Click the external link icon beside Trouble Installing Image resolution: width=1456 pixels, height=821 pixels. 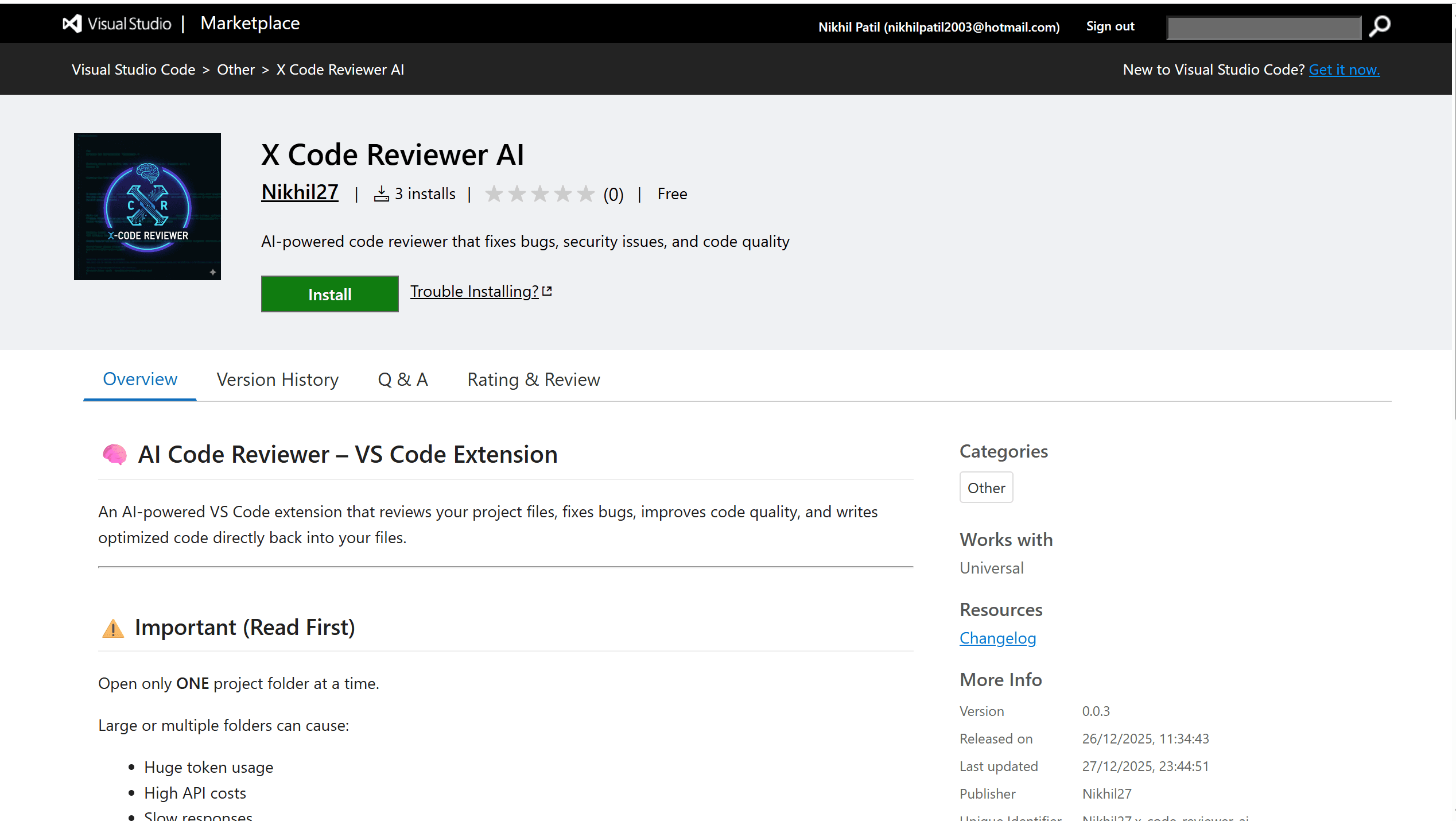pos(546,290)
